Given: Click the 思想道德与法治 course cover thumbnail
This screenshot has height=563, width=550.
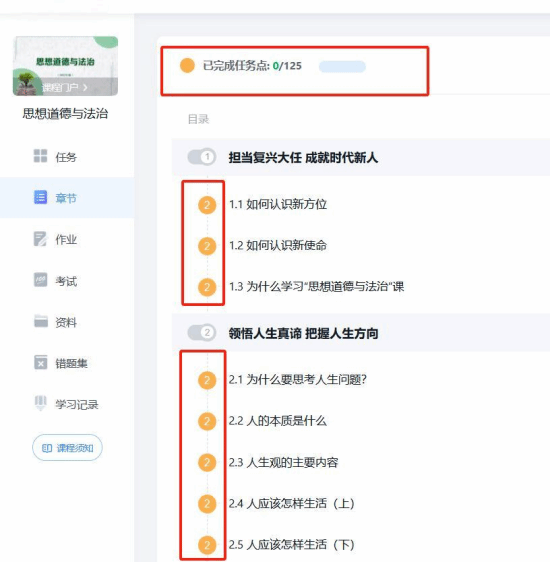Looking at the screenshot, I should point(65,66).
